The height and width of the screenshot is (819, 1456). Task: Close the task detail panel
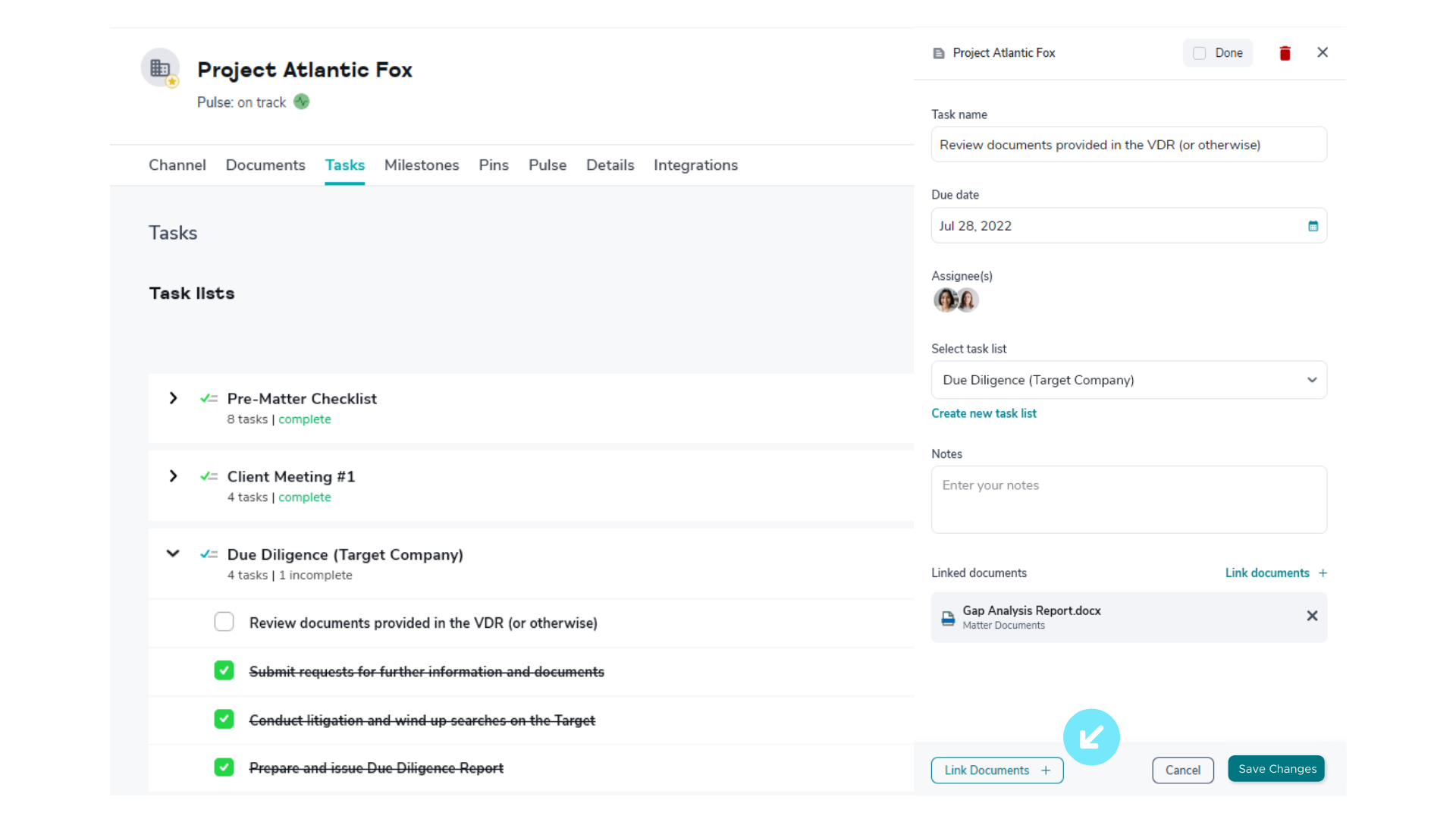(1323, 52)
